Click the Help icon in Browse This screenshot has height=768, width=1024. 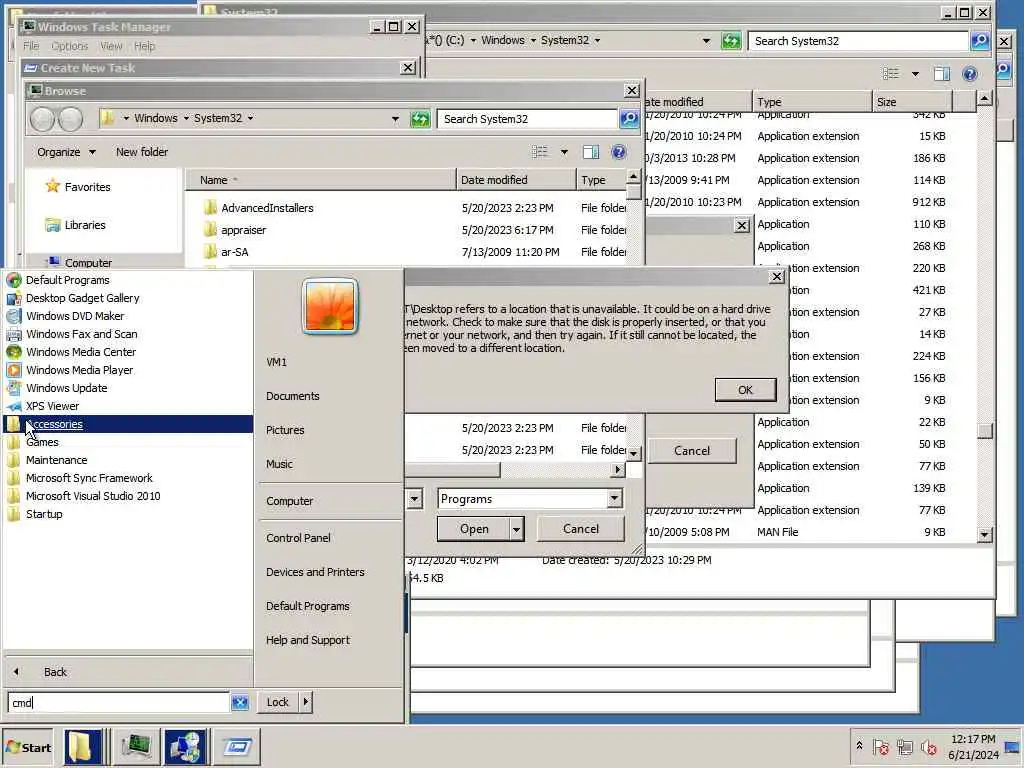[618, 152]
